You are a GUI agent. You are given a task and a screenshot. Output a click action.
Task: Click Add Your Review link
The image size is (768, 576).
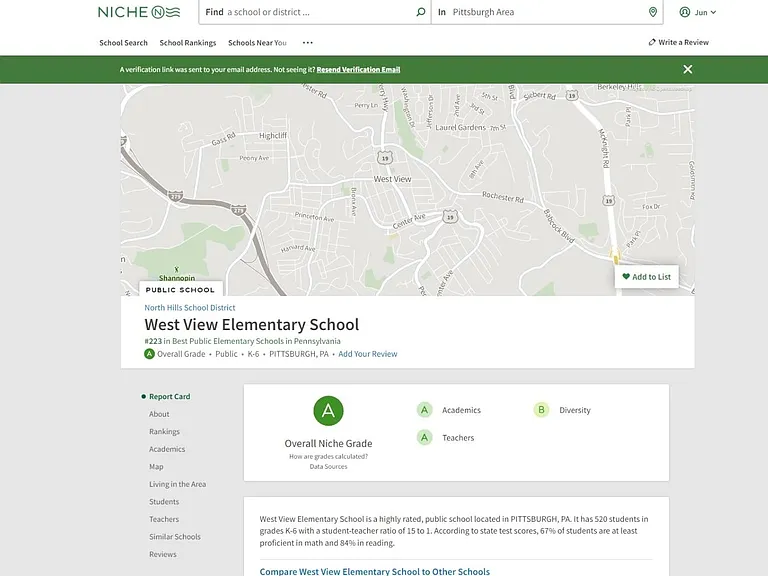coord(367,354)
